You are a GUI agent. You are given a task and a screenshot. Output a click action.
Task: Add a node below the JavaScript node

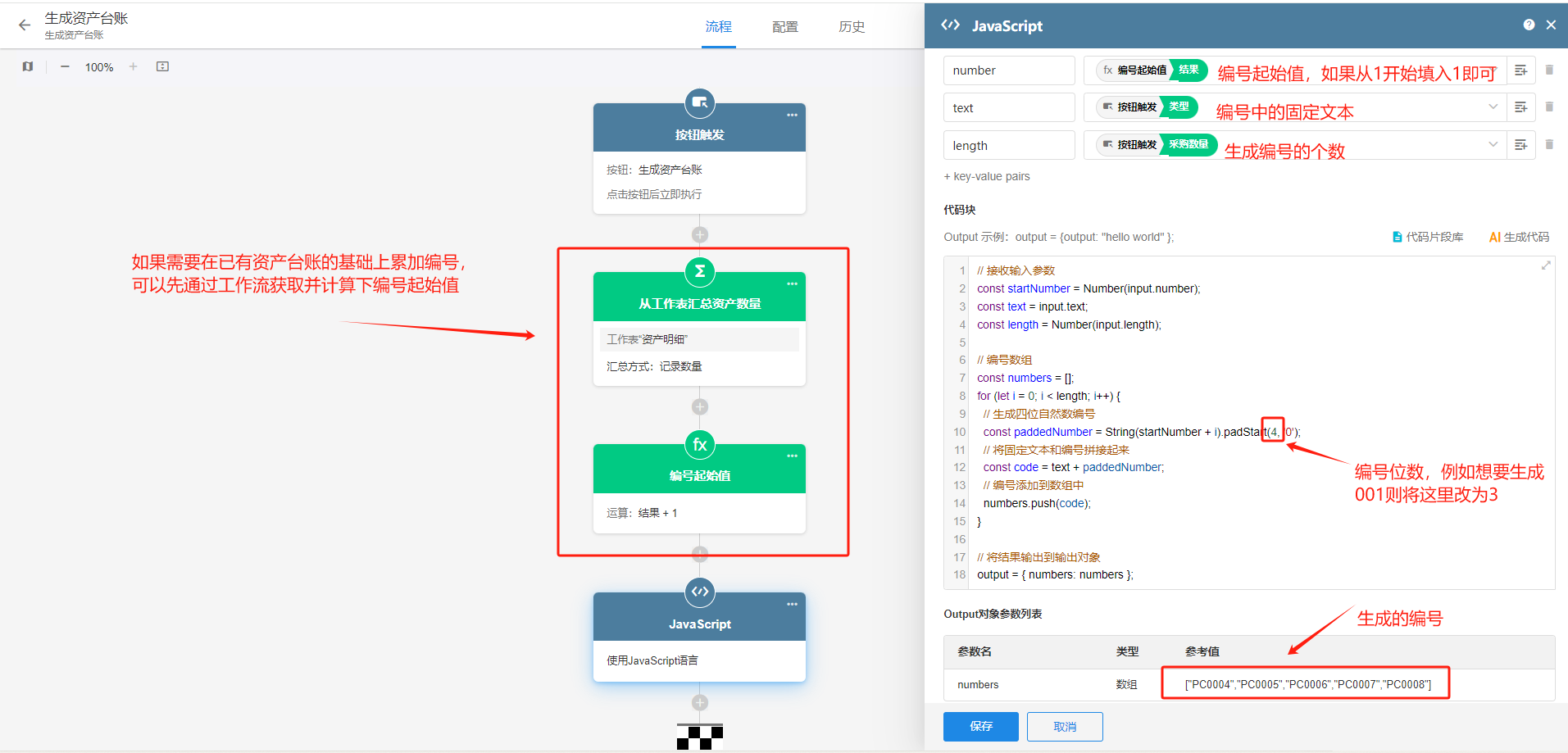tap(700, 702)
